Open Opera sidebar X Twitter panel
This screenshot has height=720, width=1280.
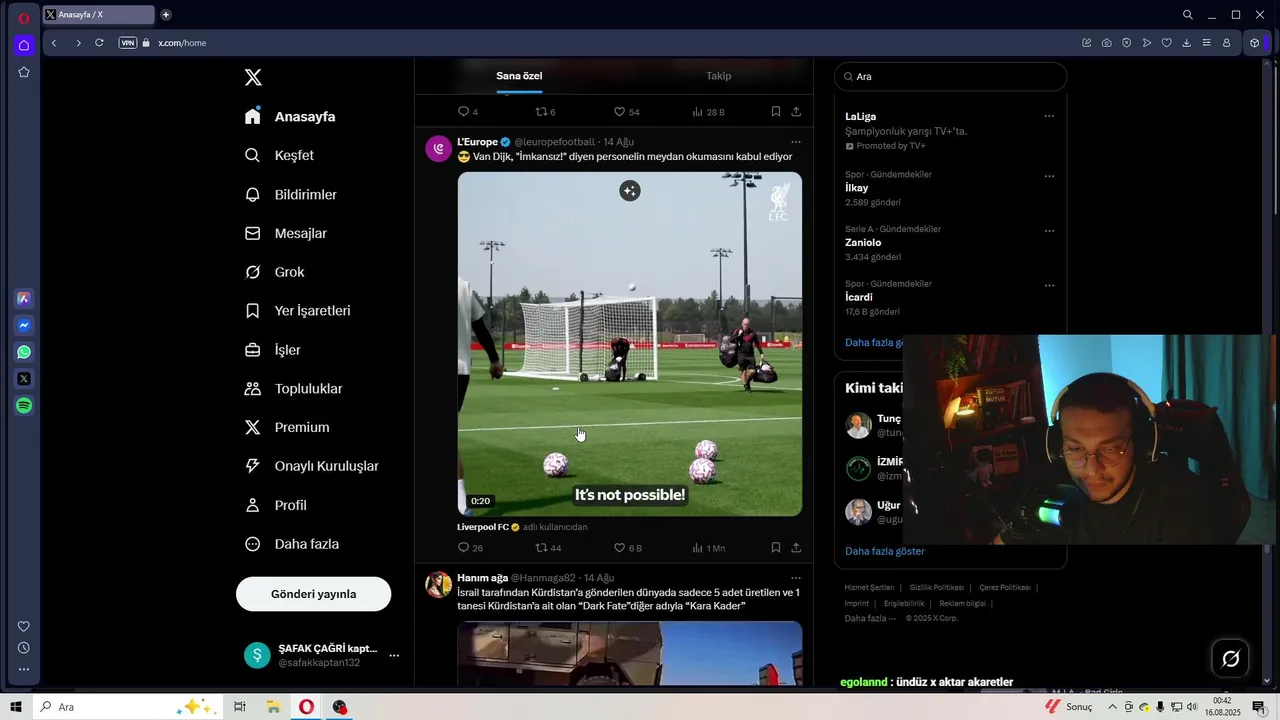[x=24, y=378]
